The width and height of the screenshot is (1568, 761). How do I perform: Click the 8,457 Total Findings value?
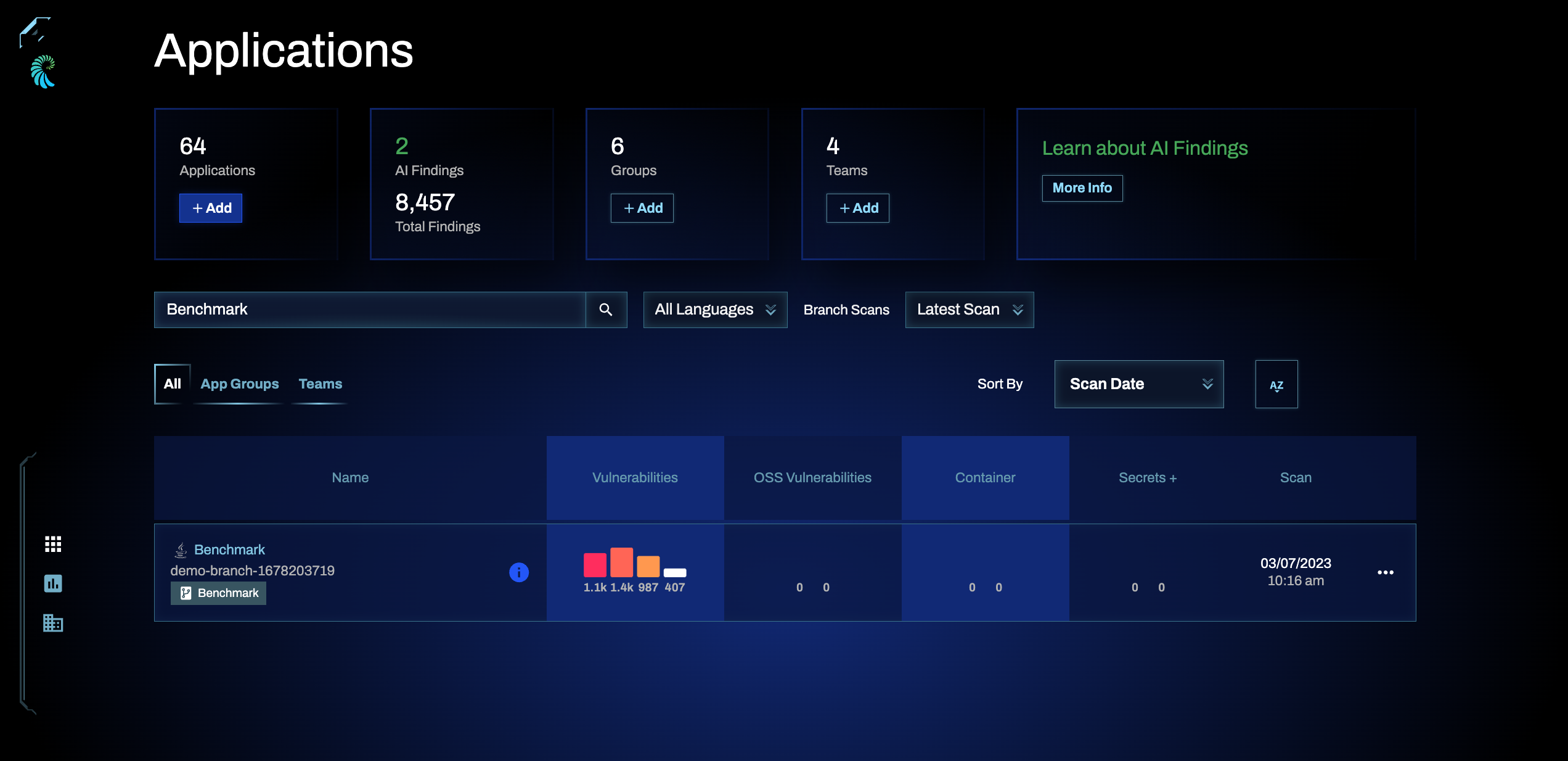click(425, 202)
